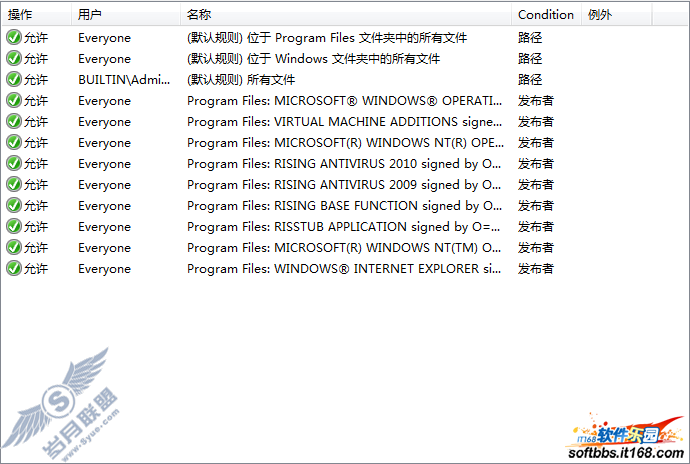
Task: Click the green allow icon for Windows folder default rule
Action: click(x=14, y=59)
